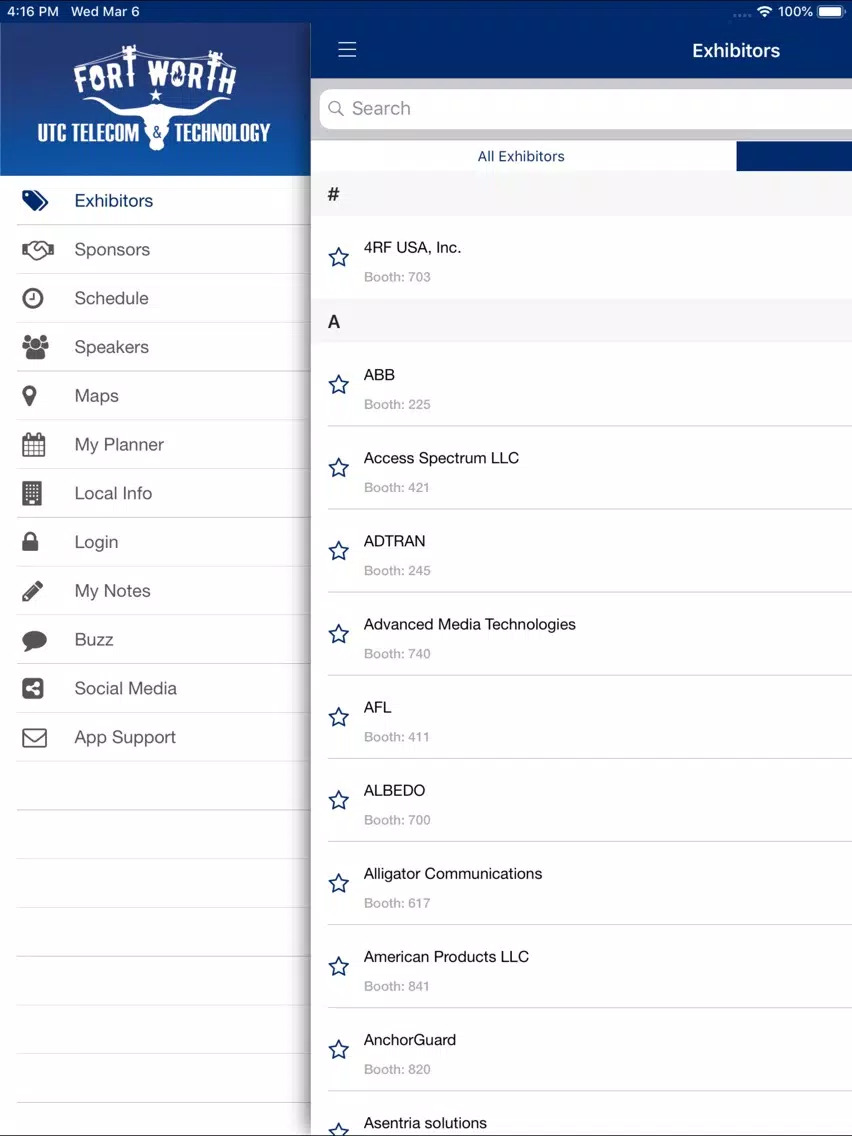Screen dimensions: 852x1136
Task: Toggle favorite star for Access Spectrum LLC
Action: [x=338, y=467]
